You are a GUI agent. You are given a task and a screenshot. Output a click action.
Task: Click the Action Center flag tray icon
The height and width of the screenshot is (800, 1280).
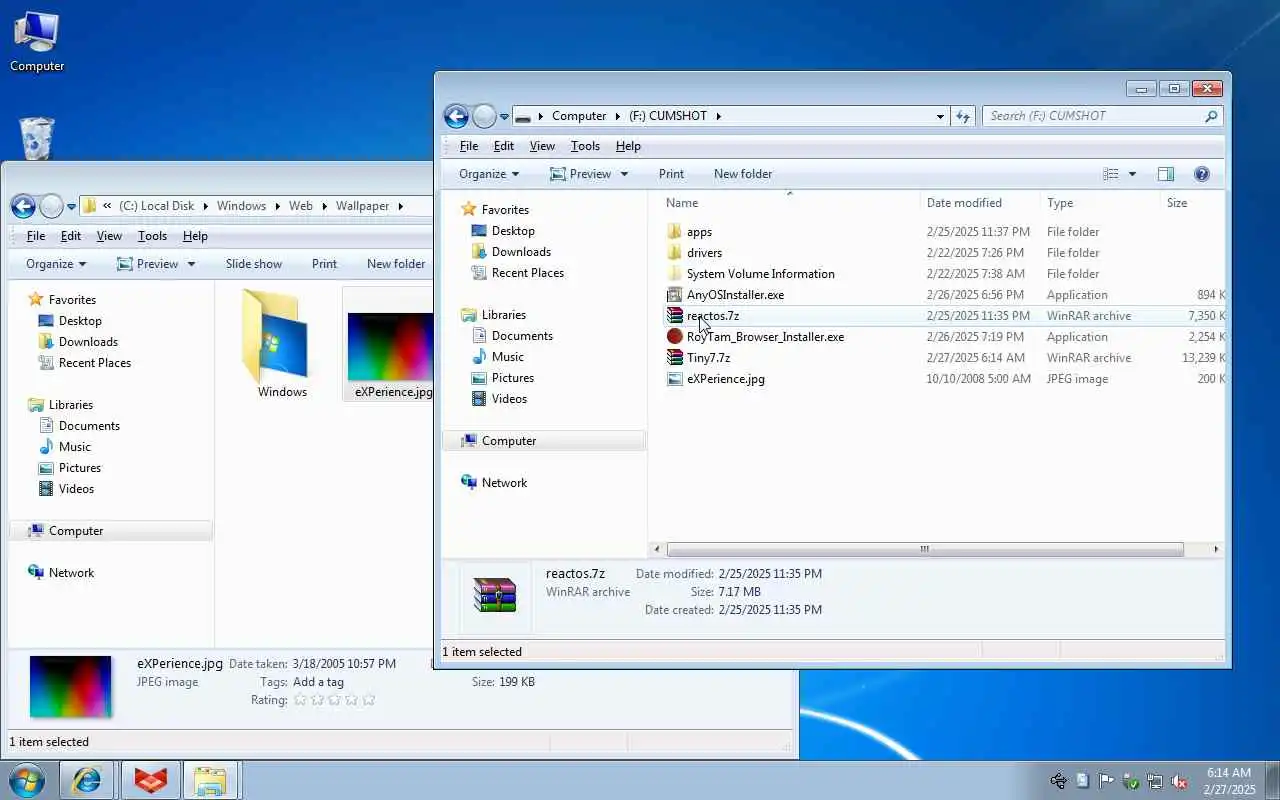[x=1106, y=781]
